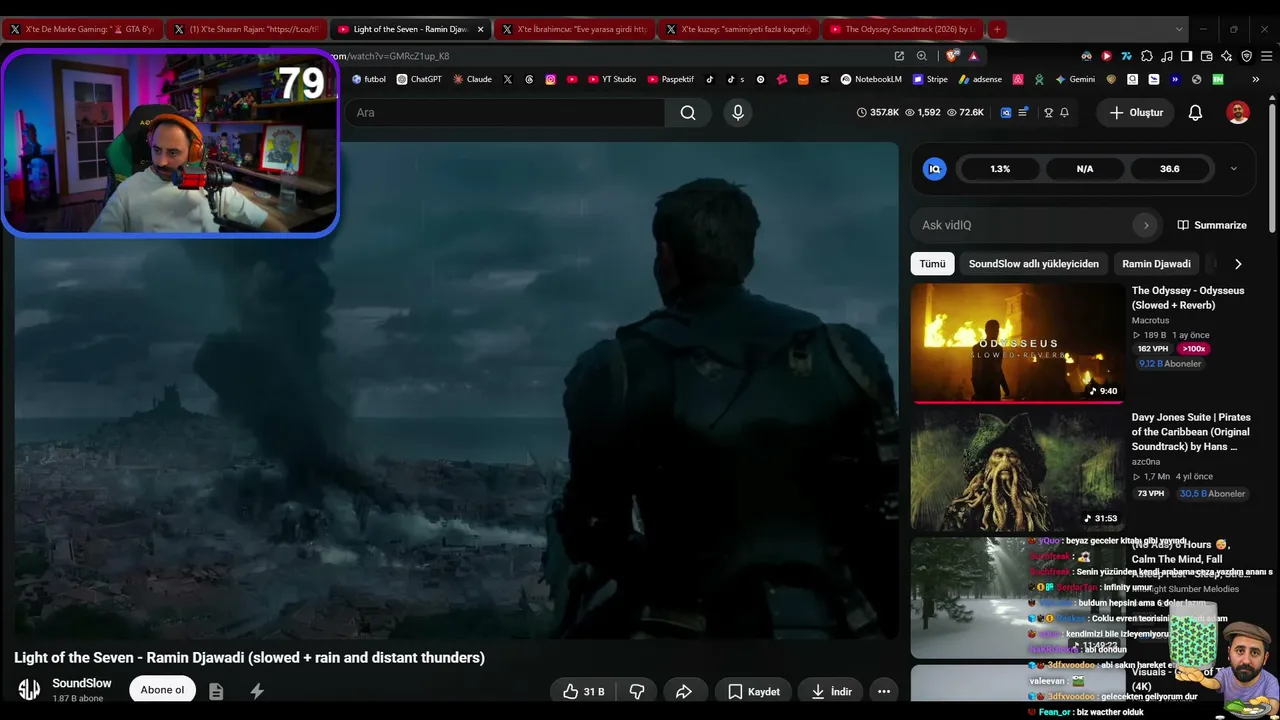Open the Stripe bookmark
Image resolution: width=1280 pixels, height=720 pixels.
(x=929, y=79)
